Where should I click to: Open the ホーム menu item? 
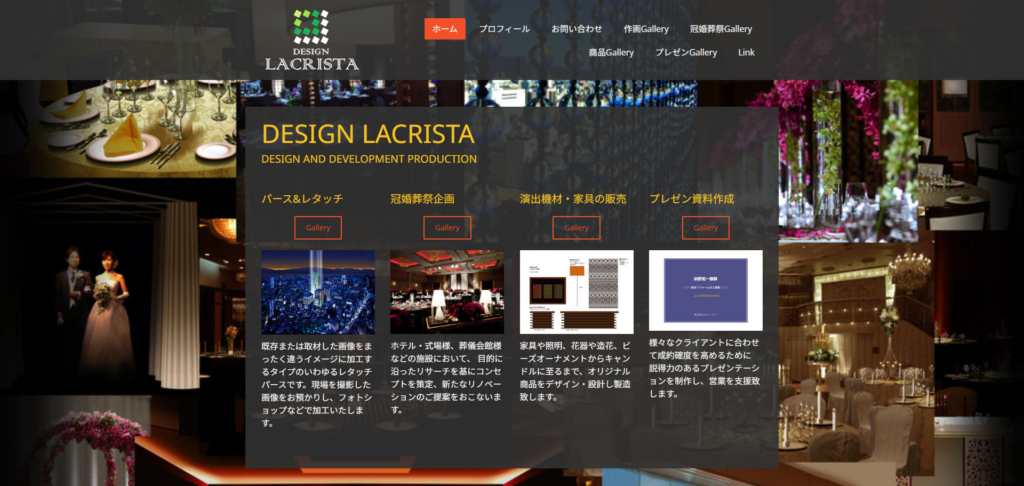445,29
